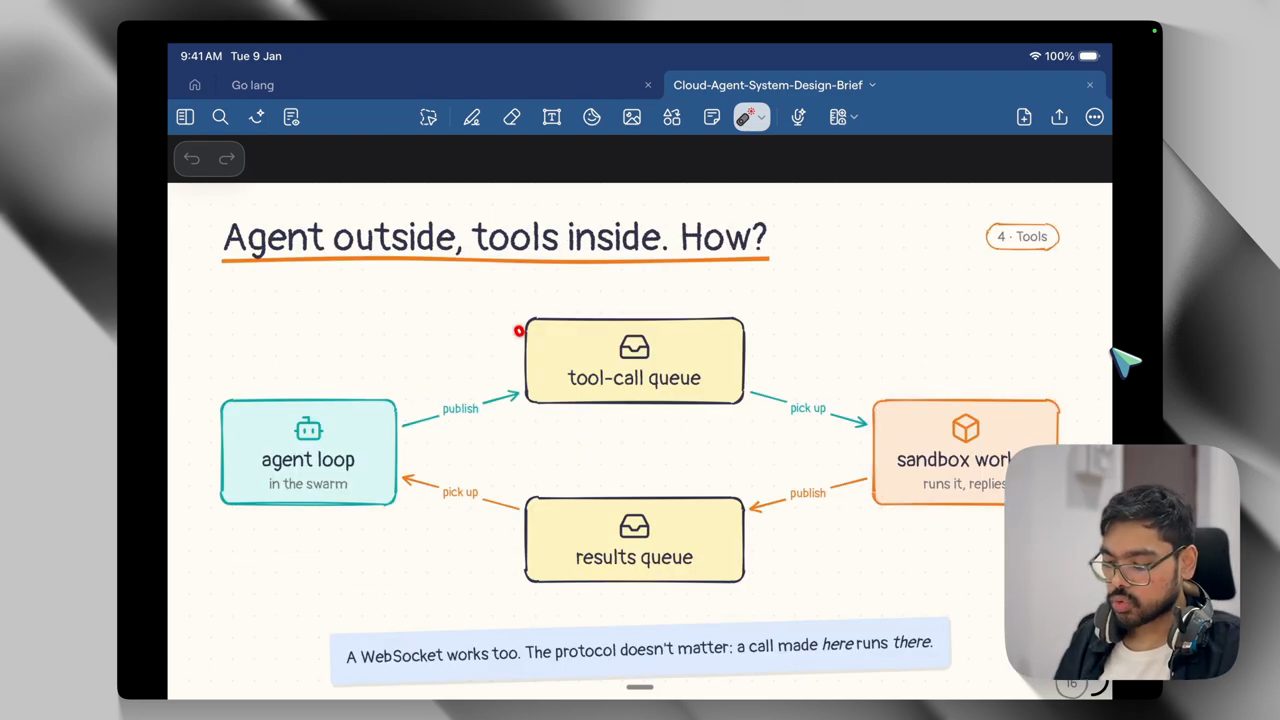1280x720 pixels.
Task: Click the tool-call queue box
Action: coord(634,361)
